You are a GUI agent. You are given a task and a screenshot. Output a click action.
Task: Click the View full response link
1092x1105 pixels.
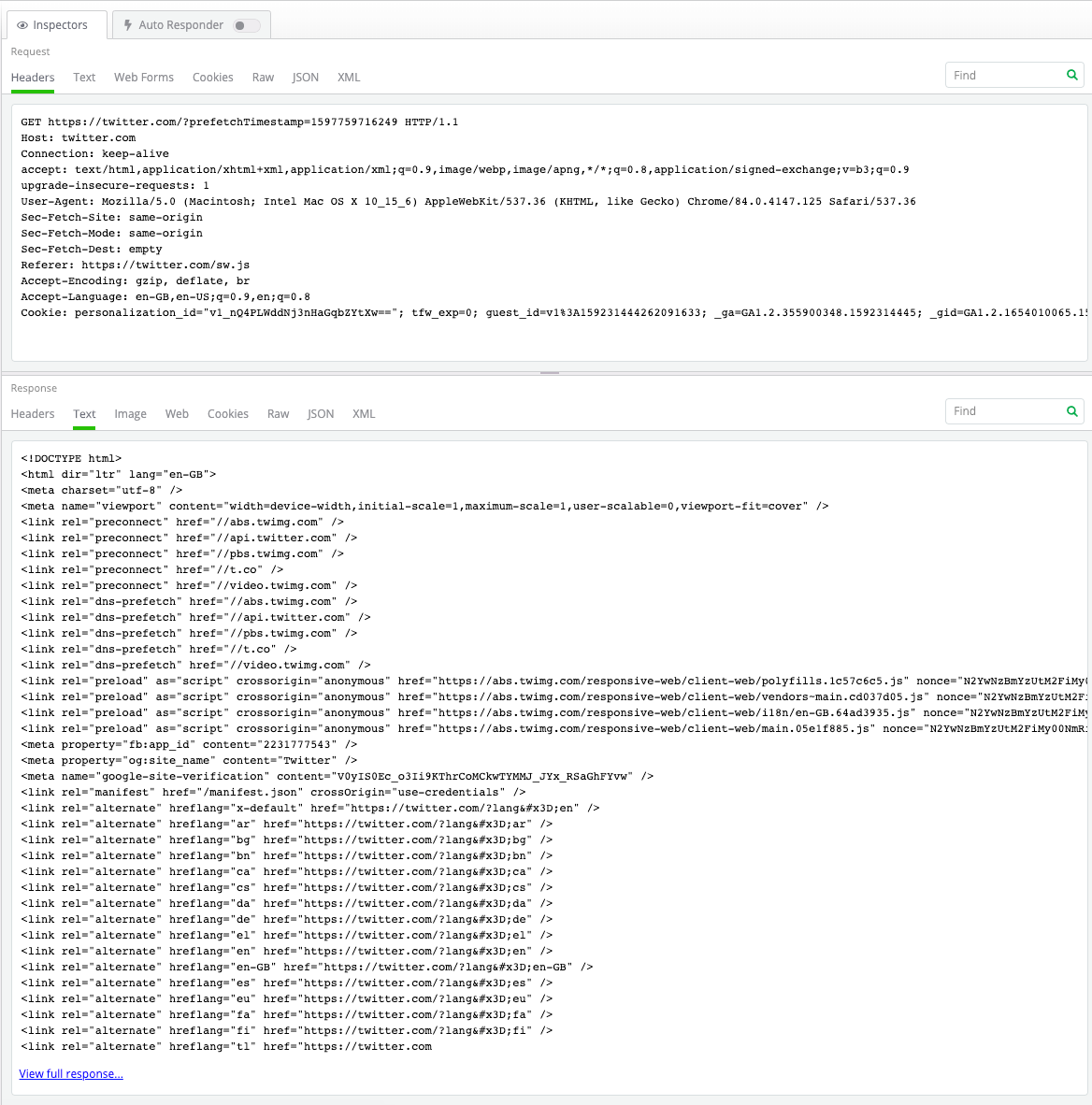pos(71,1073)
